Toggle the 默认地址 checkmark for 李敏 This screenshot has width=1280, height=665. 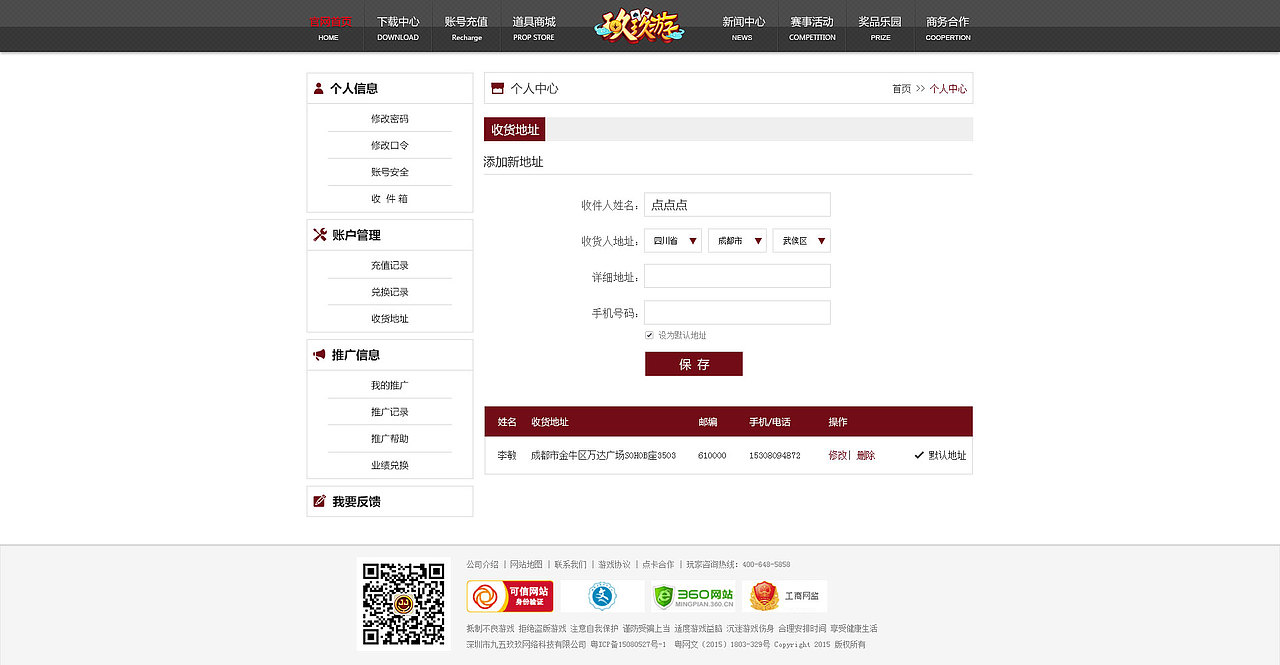coord(918,454)
